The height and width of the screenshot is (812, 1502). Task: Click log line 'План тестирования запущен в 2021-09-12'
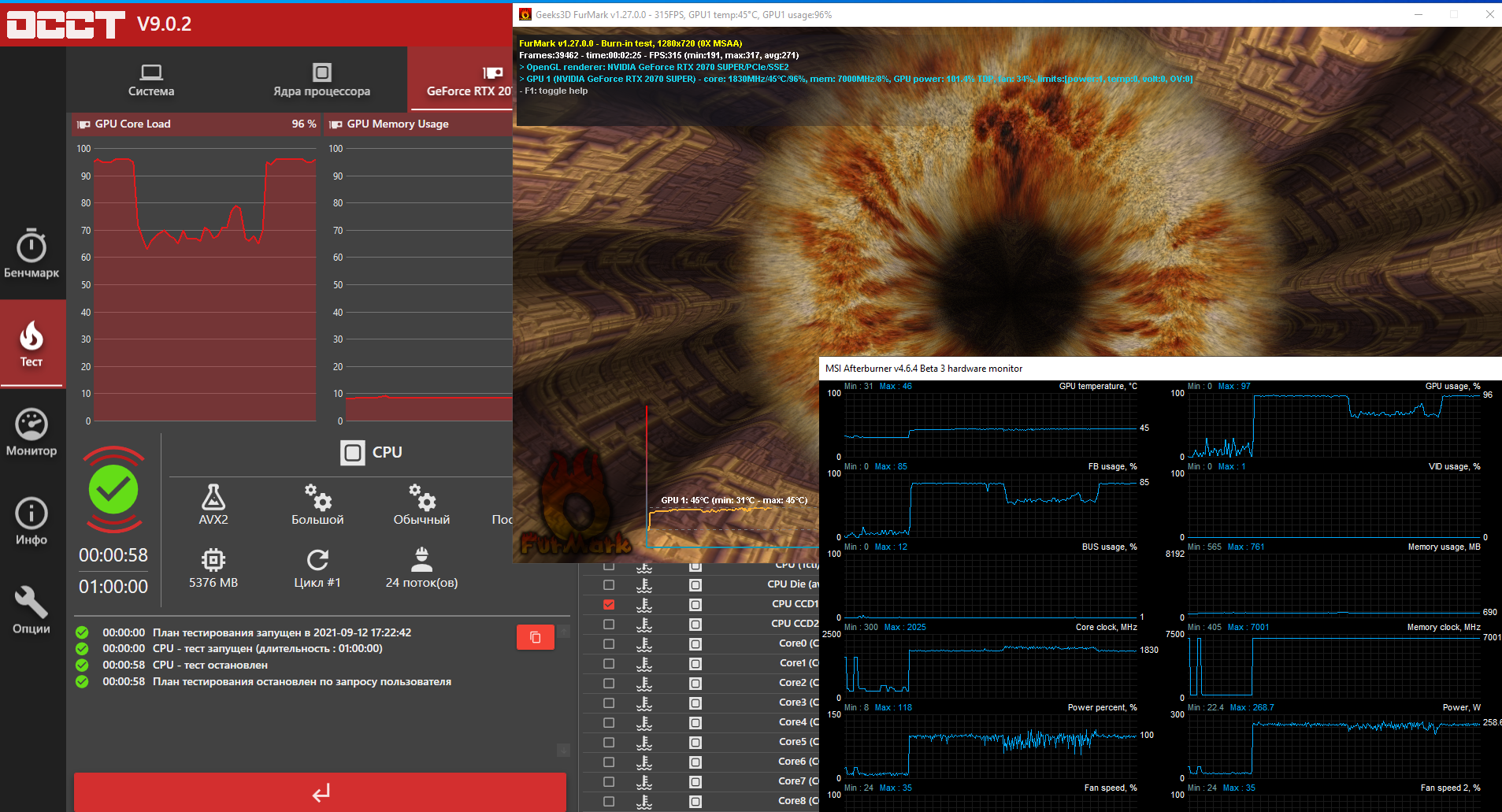[x=282, y=632]
